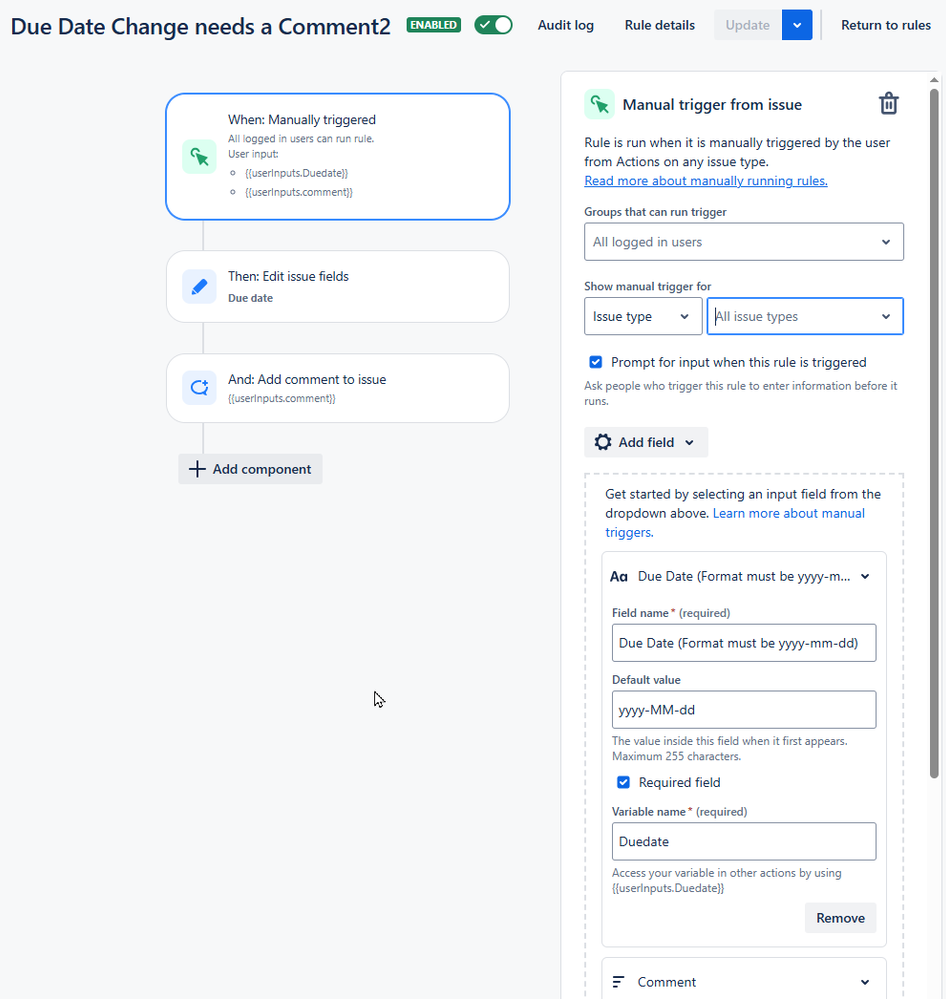Image resolution: width=946 pixels, height=999 pixels.
Task: Select the Then: Edit issue fields step
Action: pyautogui.click(x=338, y=287)
